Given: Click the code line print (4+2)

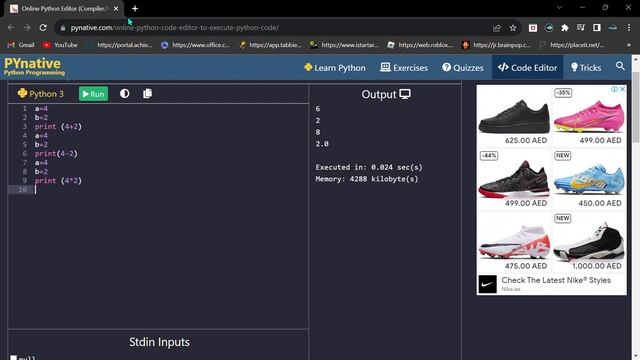Looking at the screenshot, I should click(x=58, y=127).
